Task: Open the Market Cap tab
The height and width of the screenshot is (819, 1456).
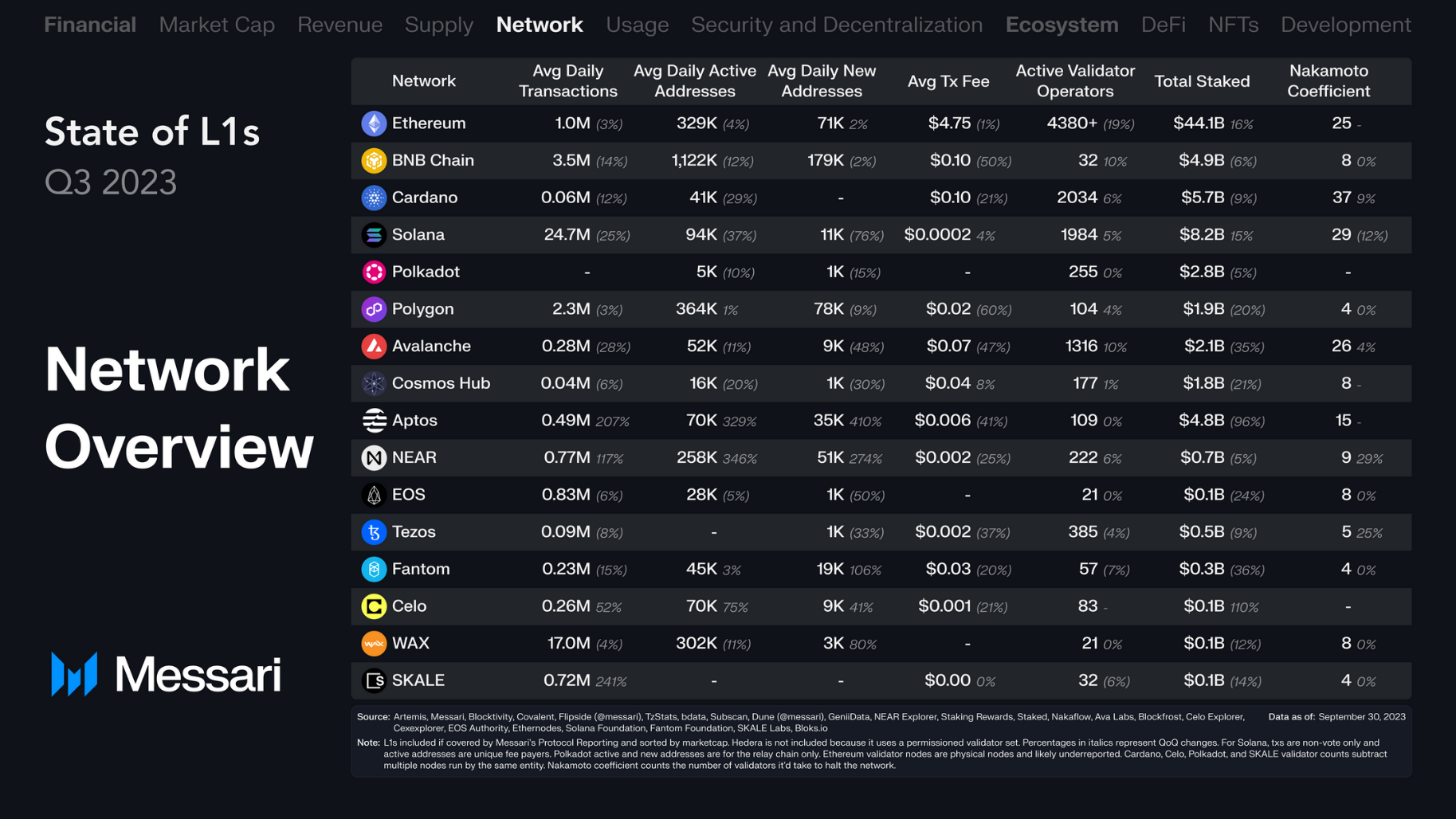Action: (217, 25)
